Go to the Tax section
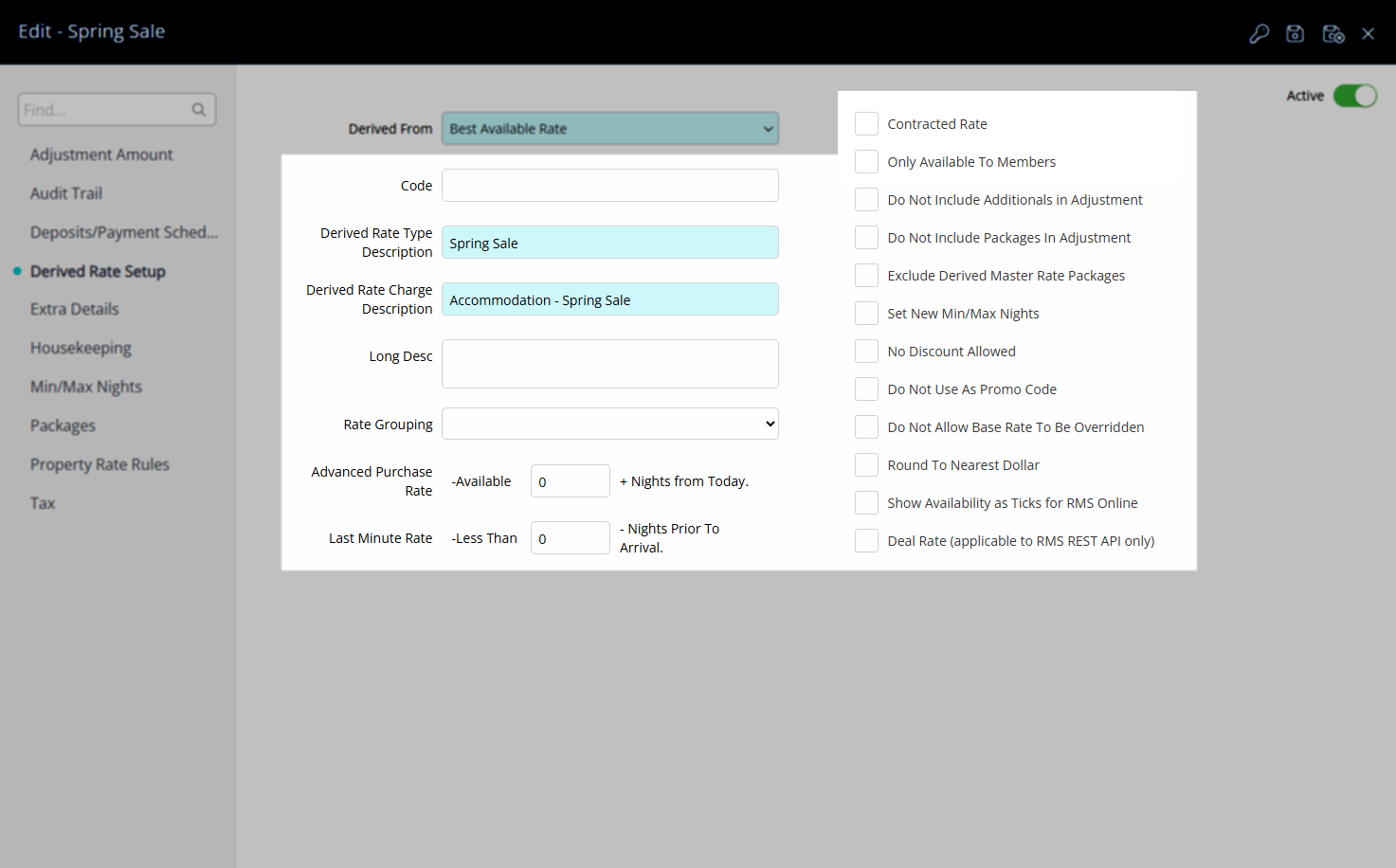This screenshot has width=1396, height=868. click(x=43, y=503)
